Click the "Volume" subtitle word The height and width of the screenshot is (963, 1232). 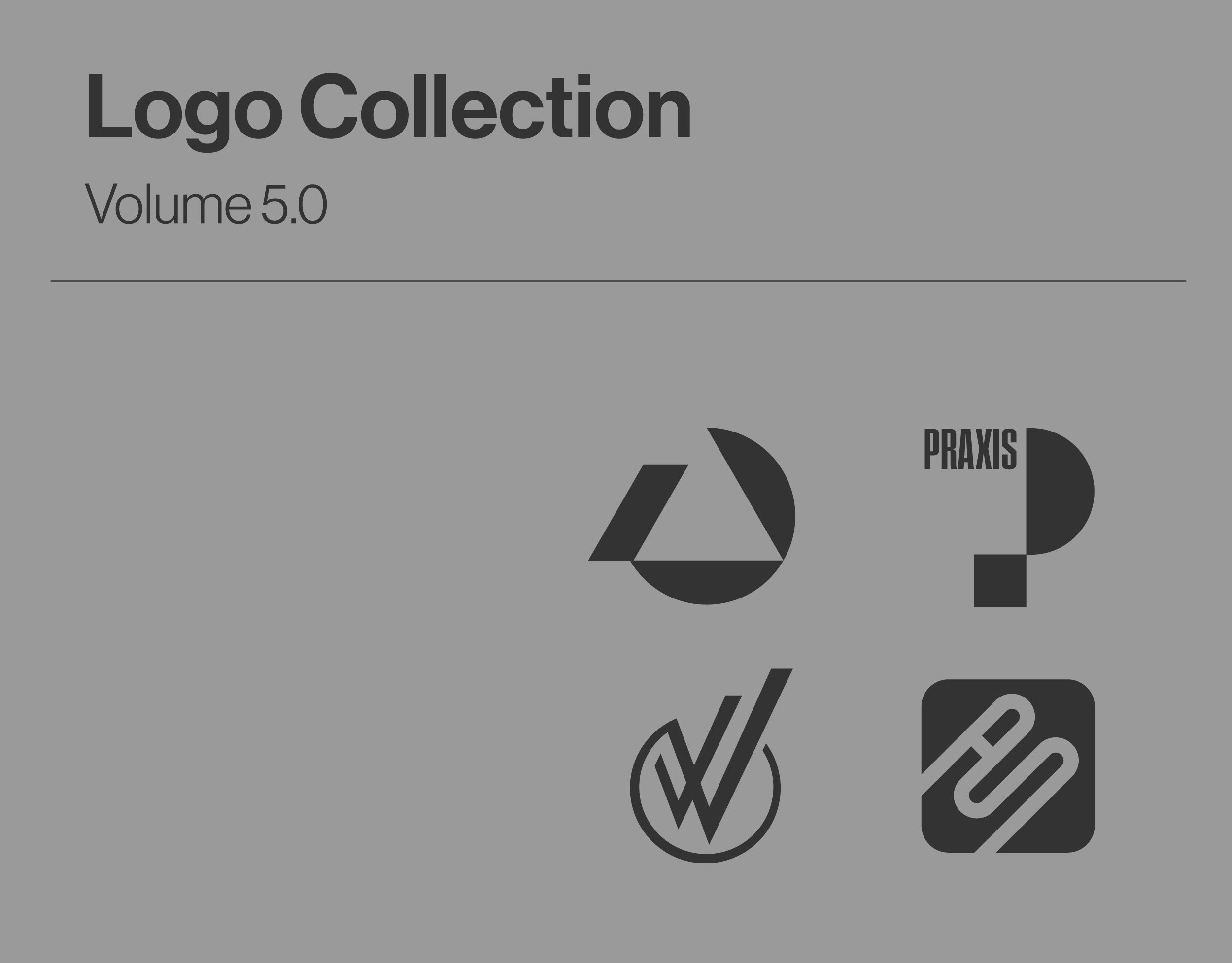pos(168,203)
